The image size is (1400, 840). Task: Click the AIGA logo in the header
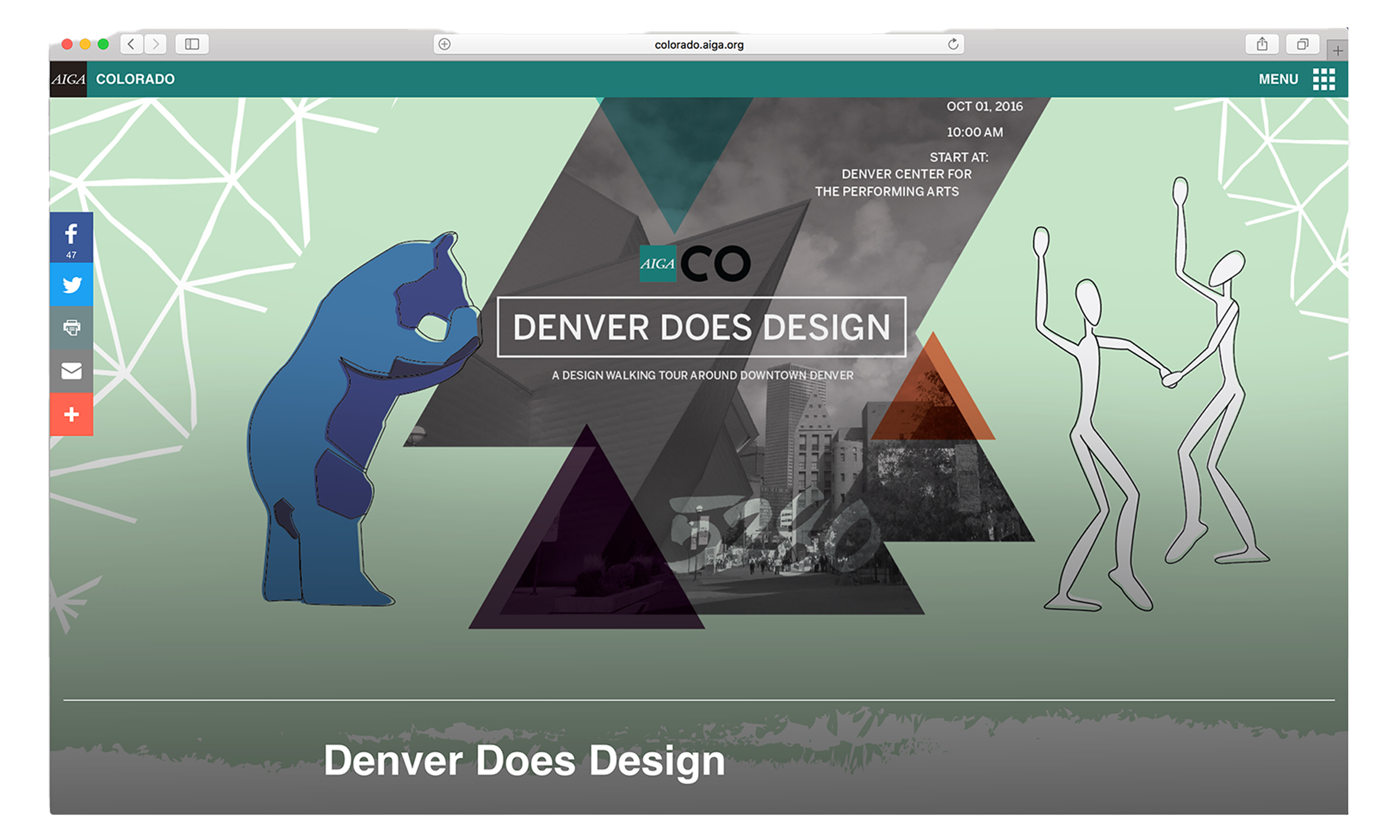[68, 80]
